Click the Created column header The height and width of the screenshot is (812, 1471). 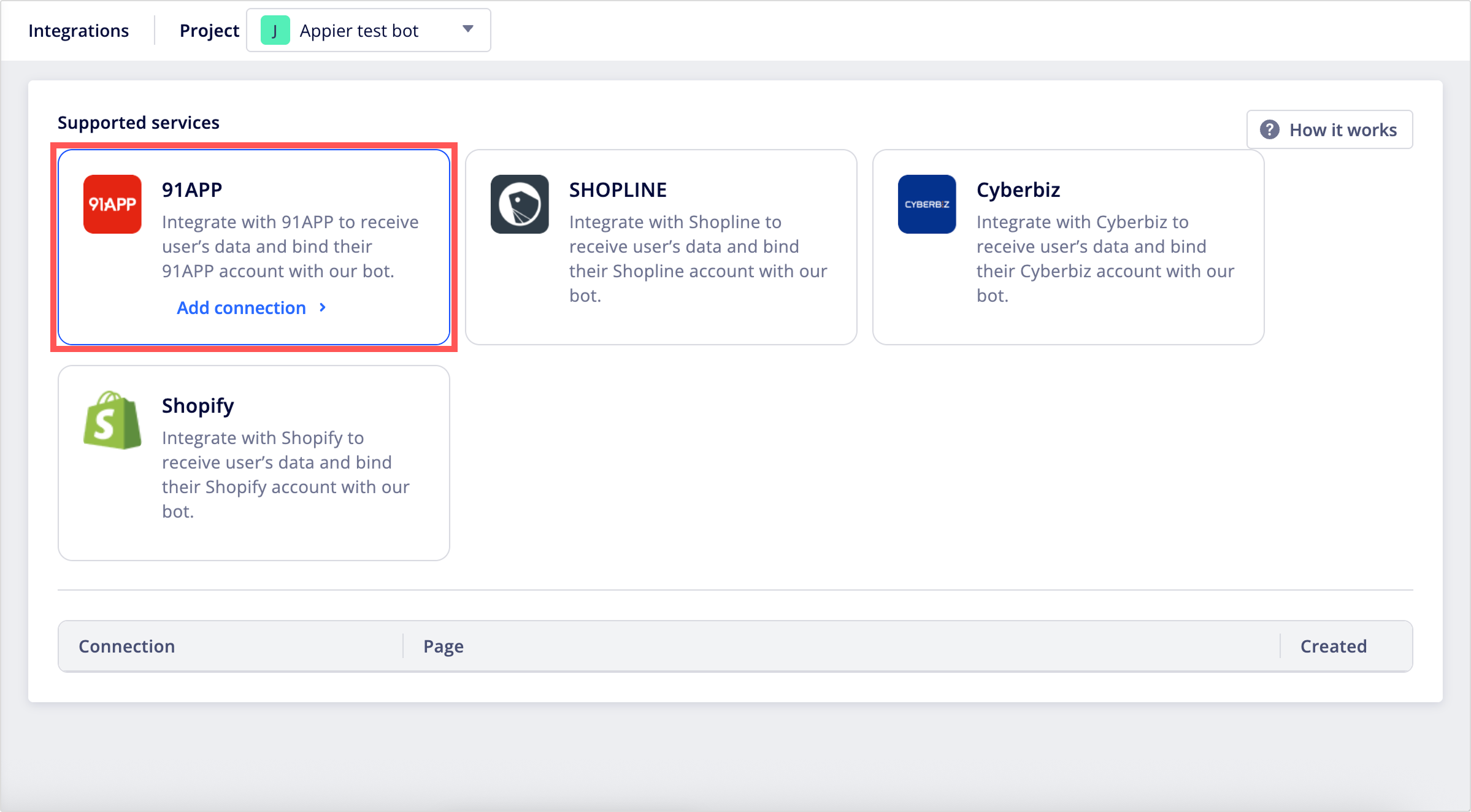(x=1334, y=646)
